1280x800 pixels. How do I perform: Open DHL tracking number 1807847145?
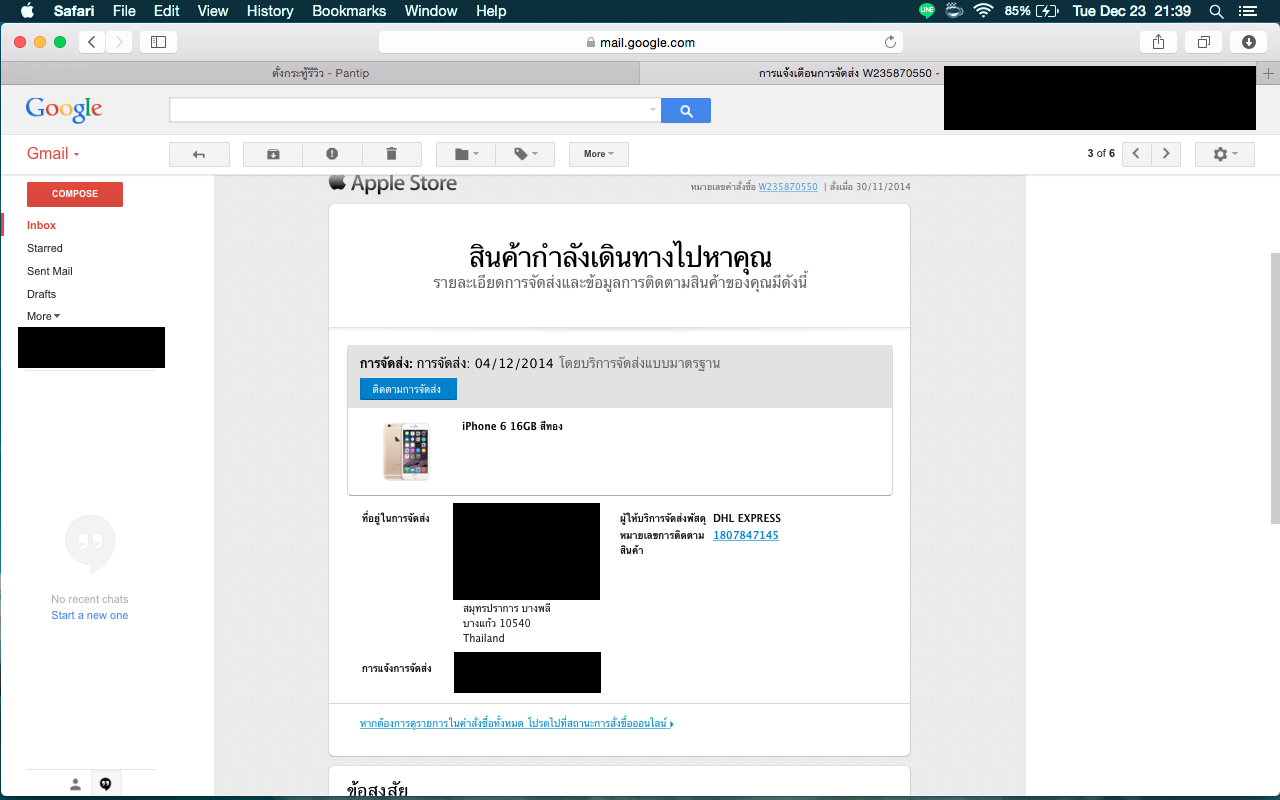point(746,536)
